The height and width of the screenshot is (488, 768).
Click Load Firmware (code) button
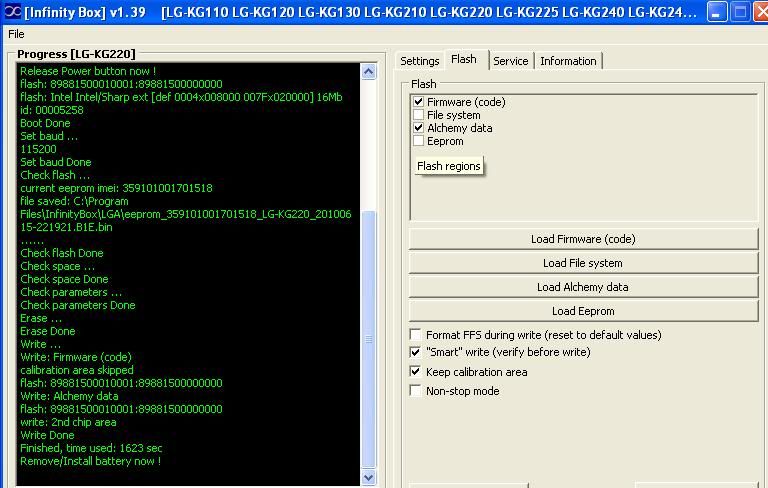coord(583,239)
